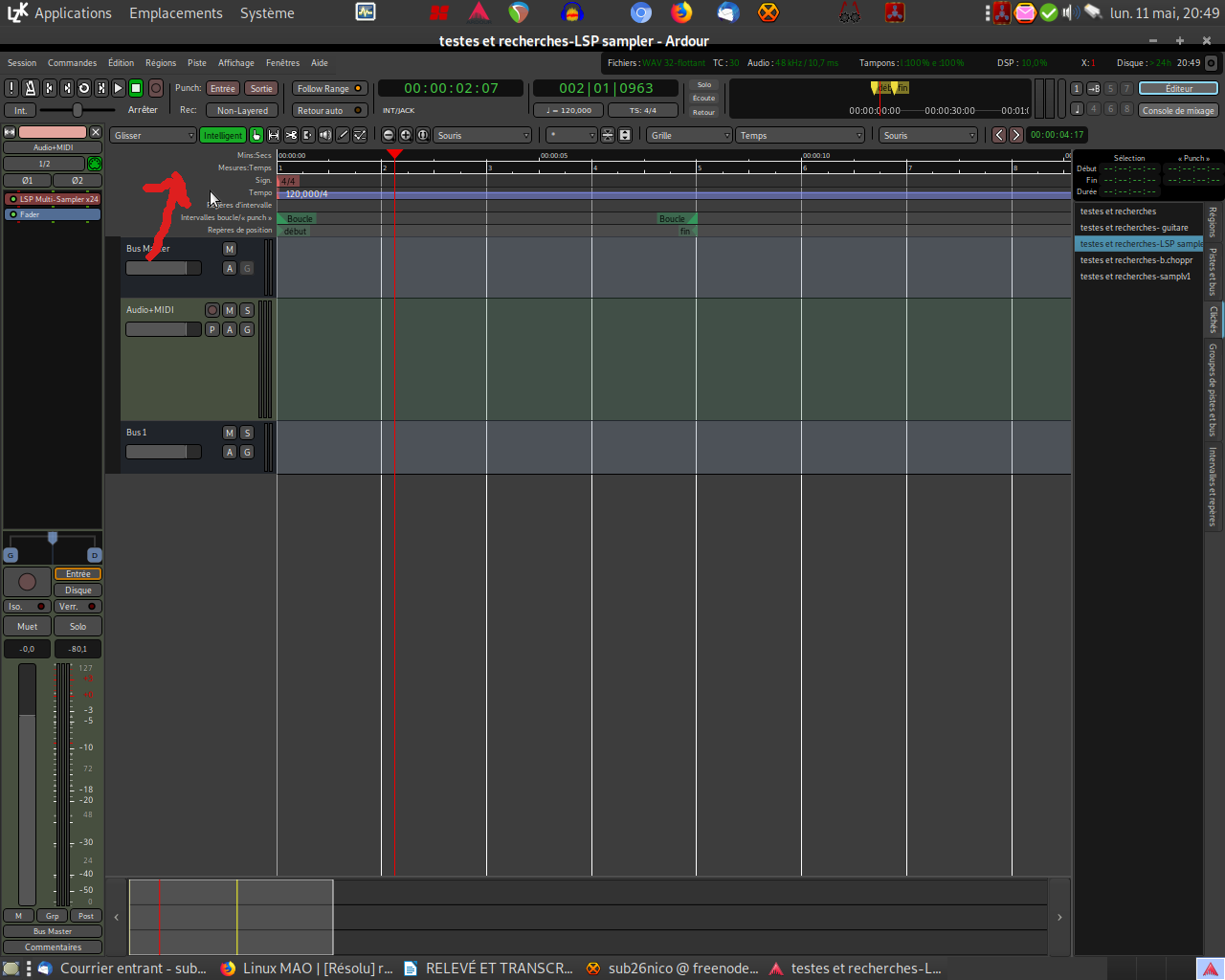Mute the Audio+MIDI track
The image size is (1225, 980).
coord(230,310)
